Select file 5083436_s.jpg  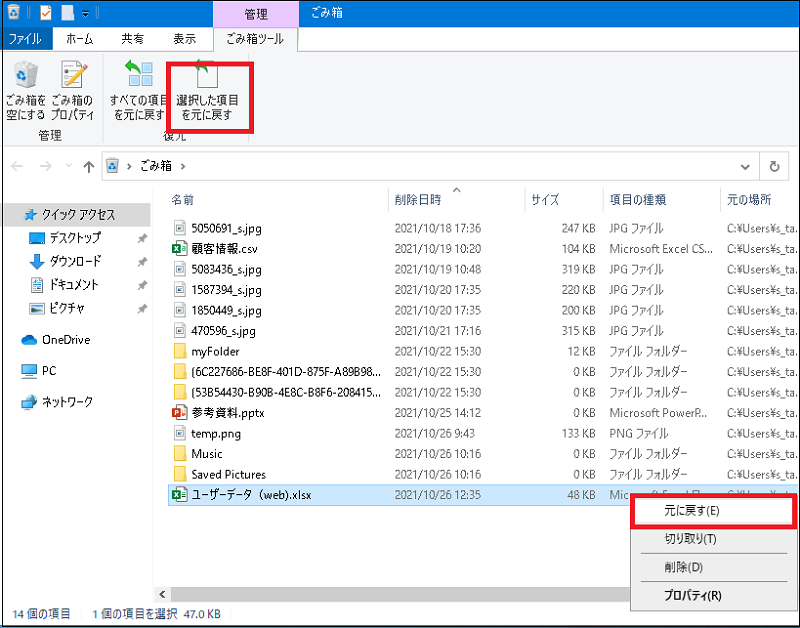(227, 269)
